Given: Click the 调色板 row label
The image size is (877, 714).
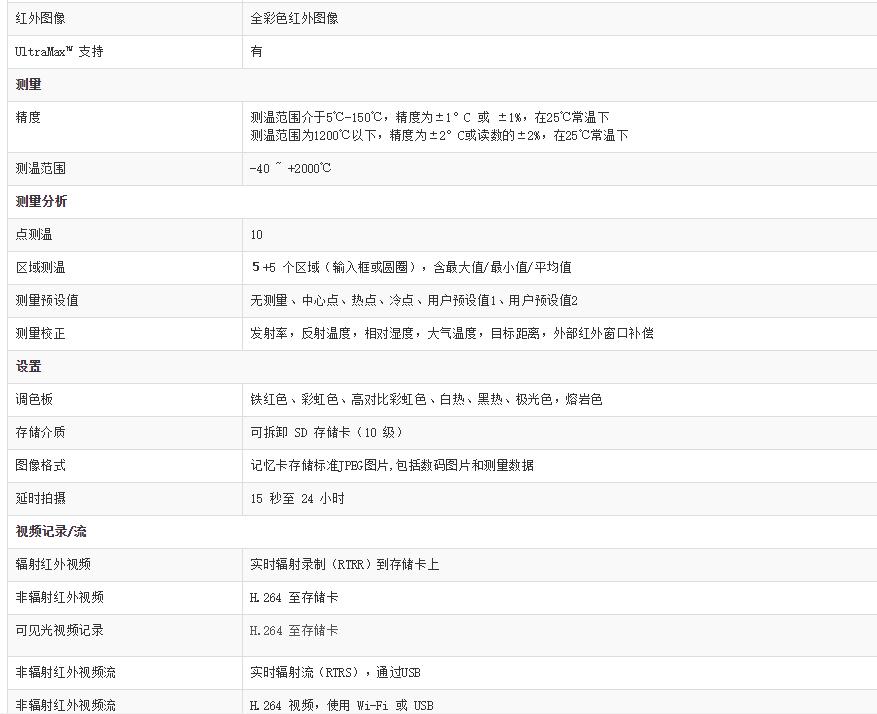Looking at the screenshot, I should 34,399.
